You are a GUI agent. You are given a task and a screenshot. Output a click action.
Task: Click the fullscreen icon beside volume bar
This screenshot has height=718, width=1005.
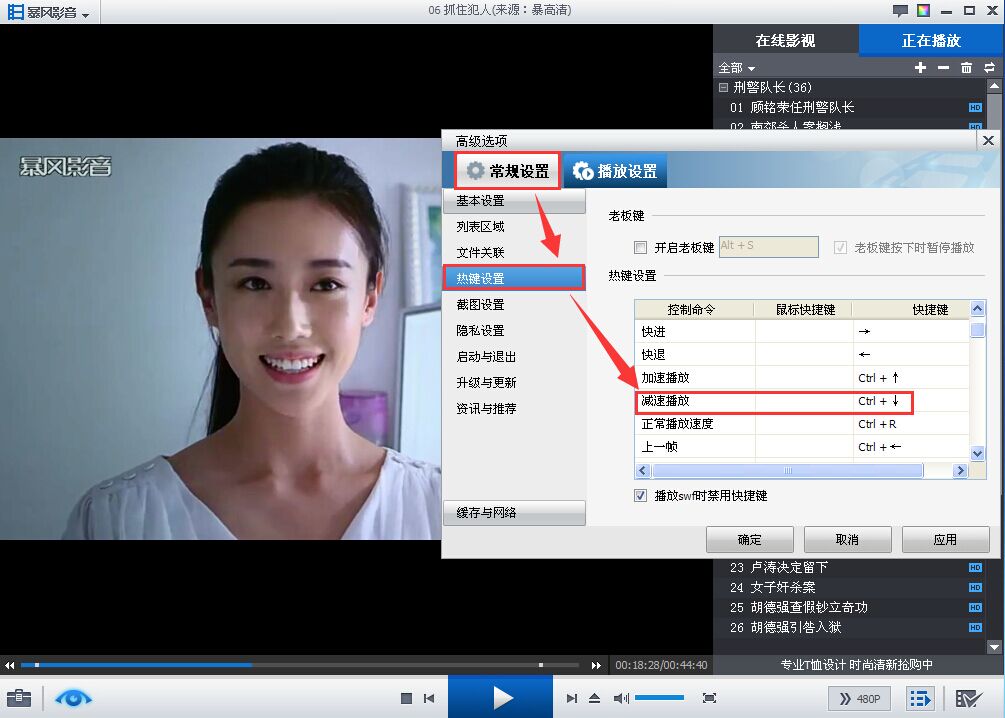(x=709, y=698)
